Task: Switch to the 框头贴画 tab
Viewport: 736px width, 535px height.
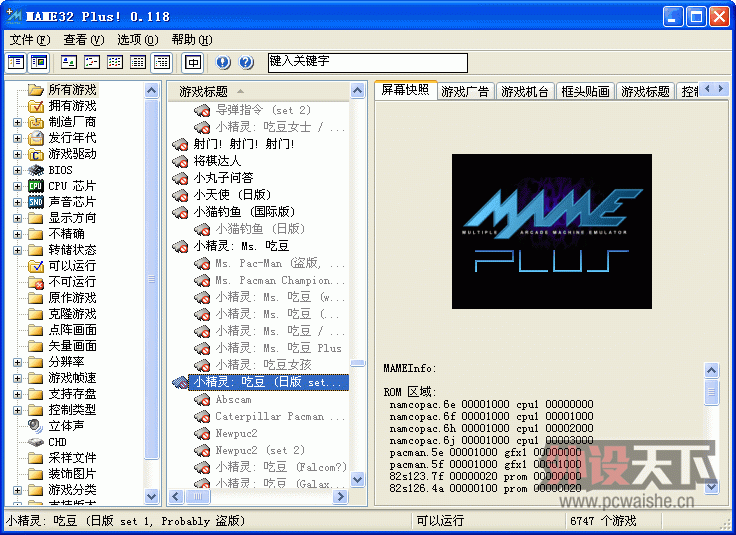Action: (585, 92)
